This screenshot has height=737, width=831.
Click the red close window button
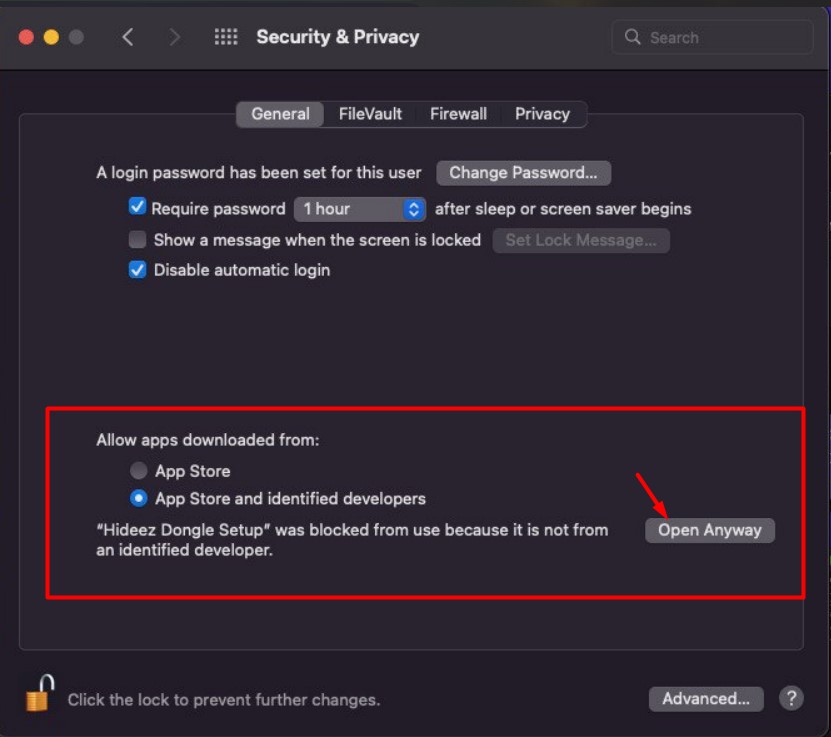pyautogui.click(x=26, y=37)
